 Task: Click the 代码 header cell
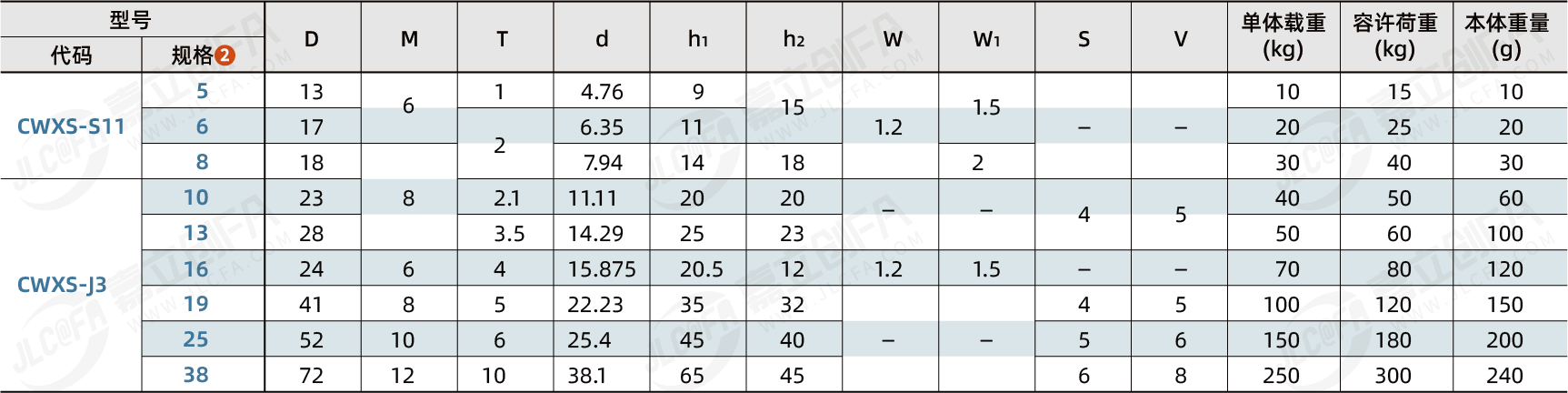[71, 55]
